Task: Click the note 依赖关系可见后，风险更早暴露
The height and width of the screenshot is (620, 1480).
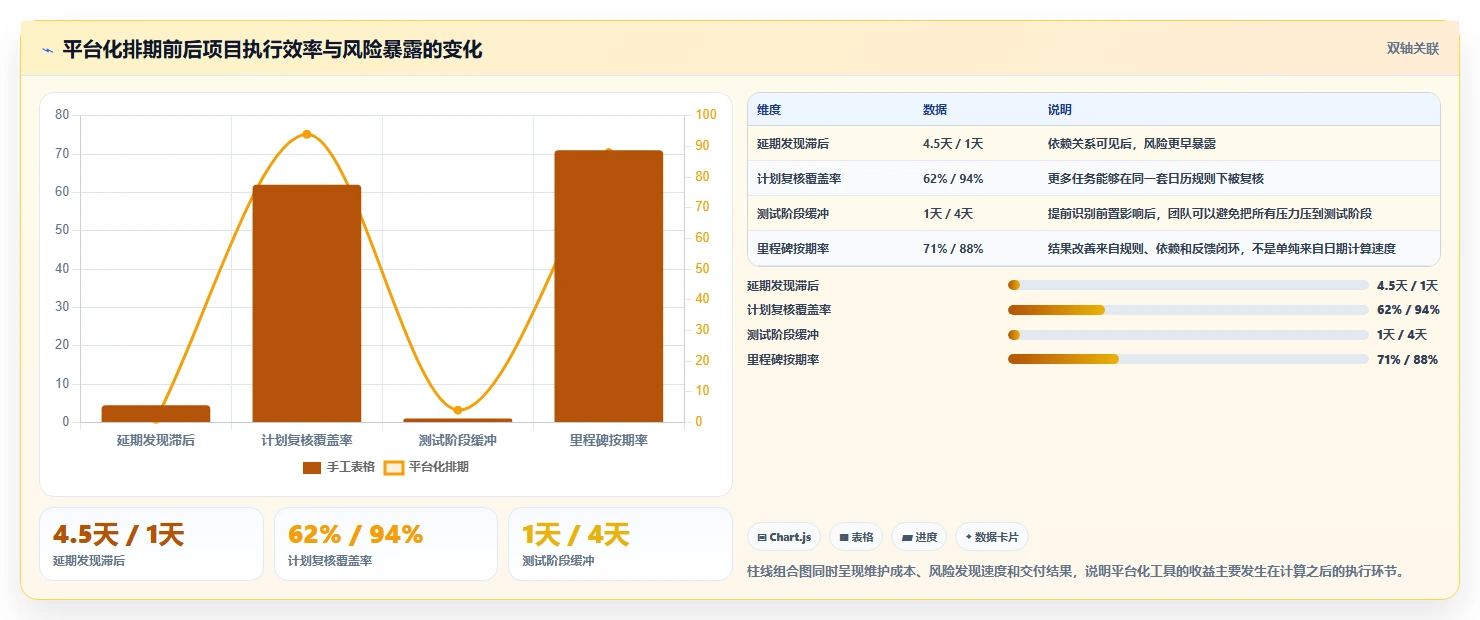Action: pos(1131,144)
